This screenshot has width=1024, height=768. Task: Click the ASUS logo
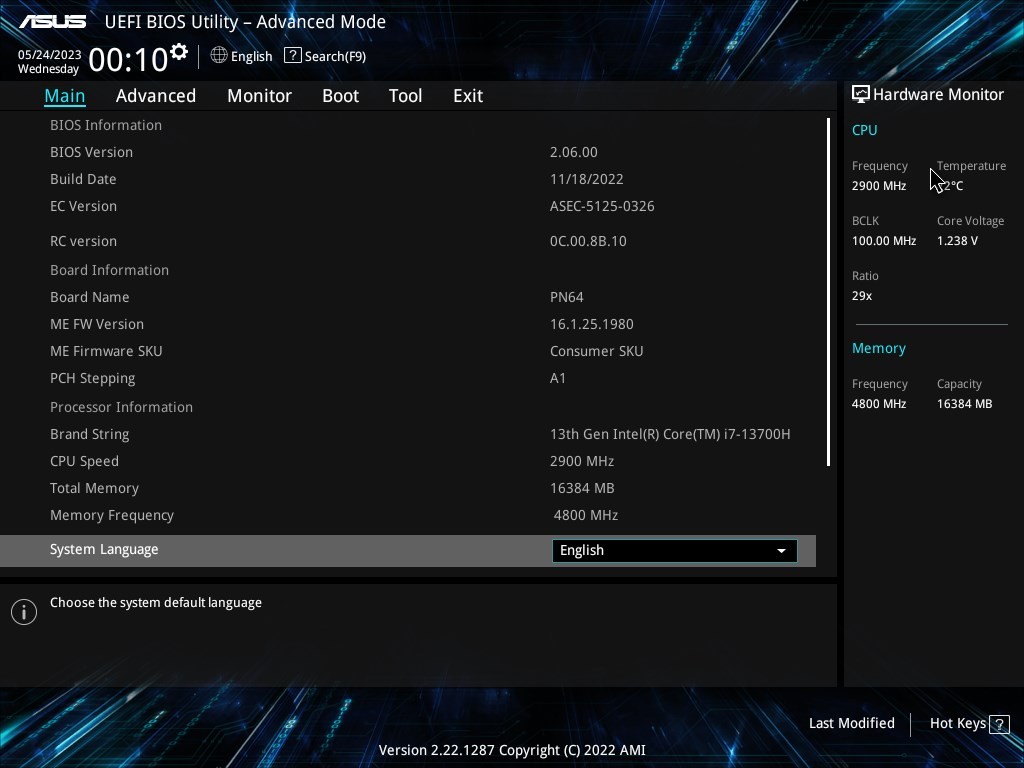52,22
